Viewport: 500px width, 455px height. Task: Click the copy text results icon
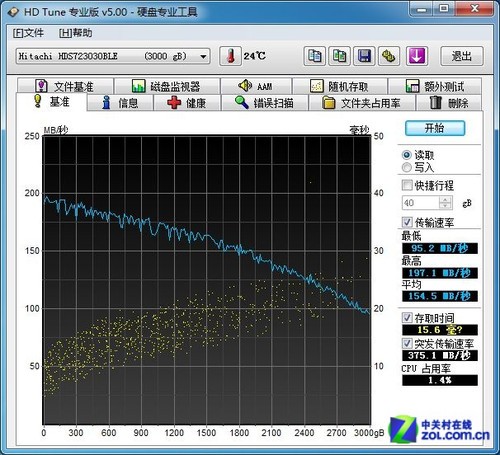[x=314, y=56]
